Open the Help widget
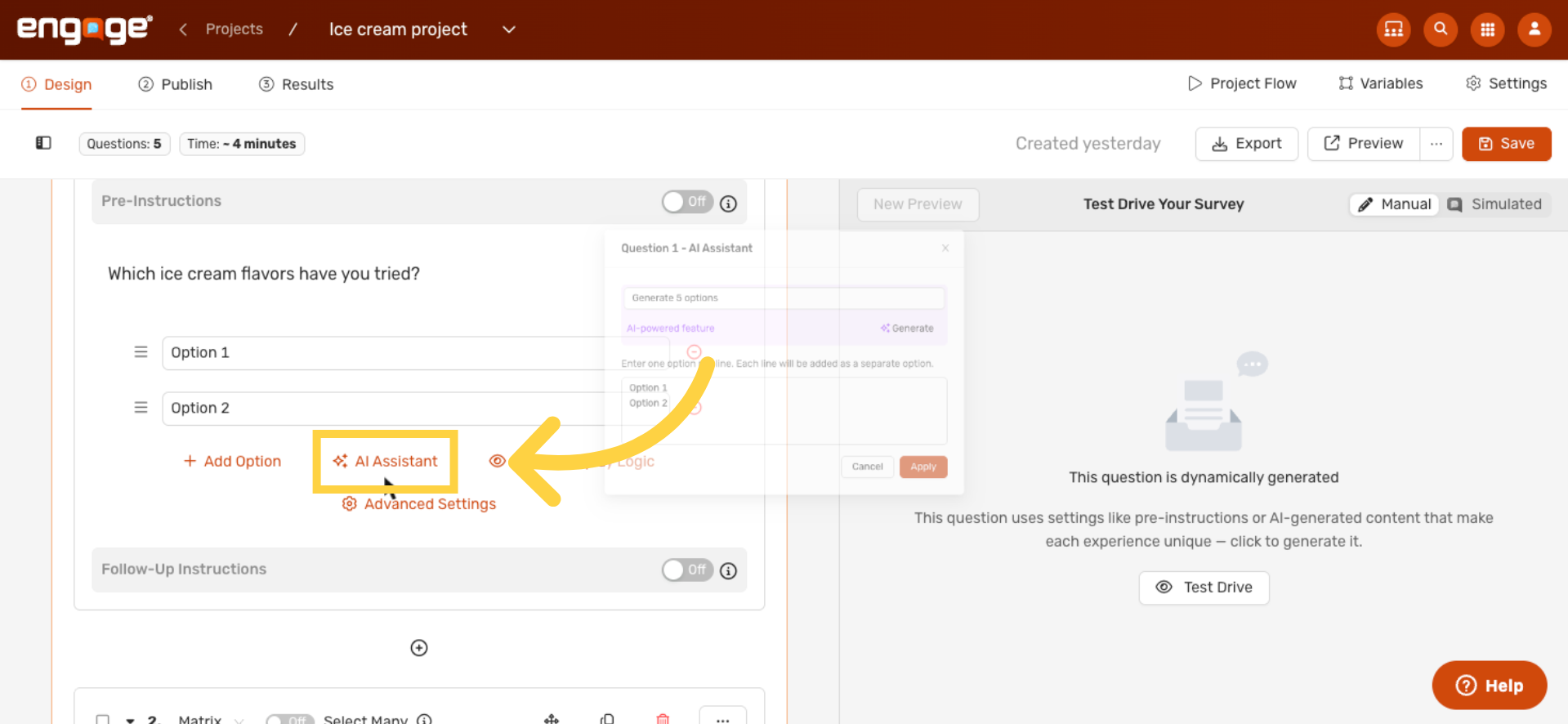The width and height of the screenshot is (1568, 724). click(x=1489, y=685)
